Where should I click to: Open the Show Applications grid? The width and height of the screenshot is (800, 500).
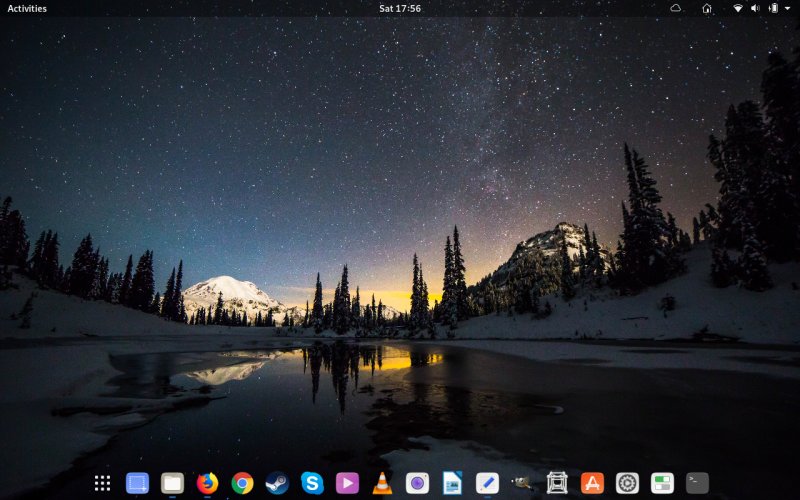pos(102,483)
